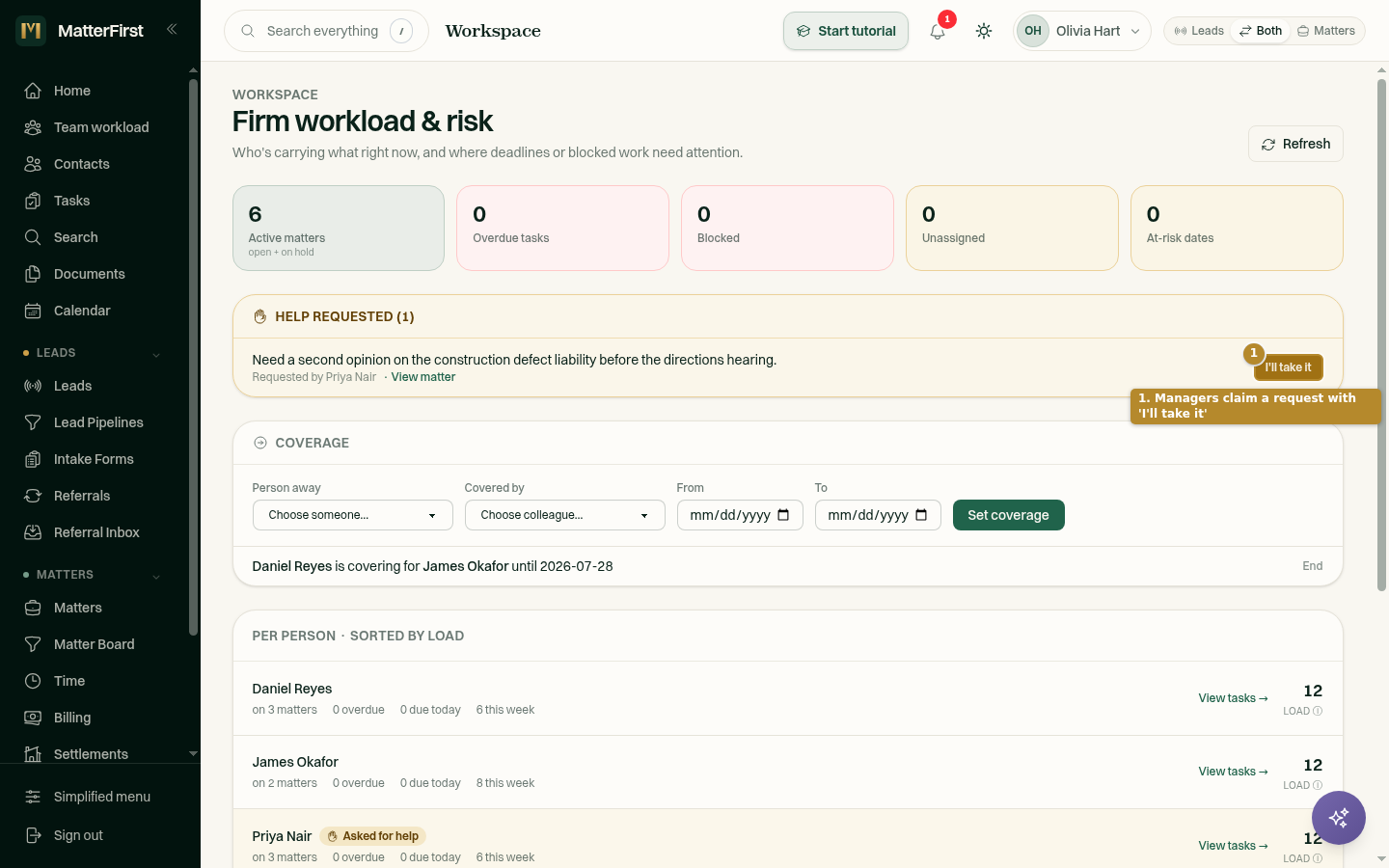The width and height of the screenshot is (1389, 868).
Task: Switch view mode to Matters only
Action: pos(1326,31)
